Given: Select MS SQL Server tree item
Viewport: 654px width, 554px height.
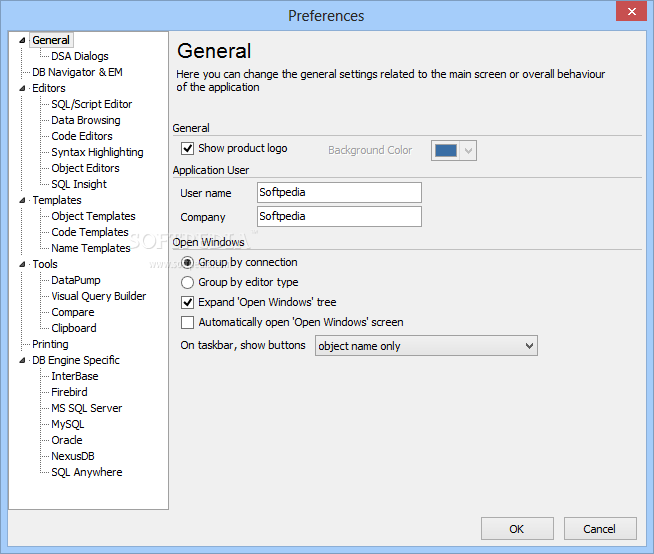Looking at the screenshot, I should pos(86,408).
